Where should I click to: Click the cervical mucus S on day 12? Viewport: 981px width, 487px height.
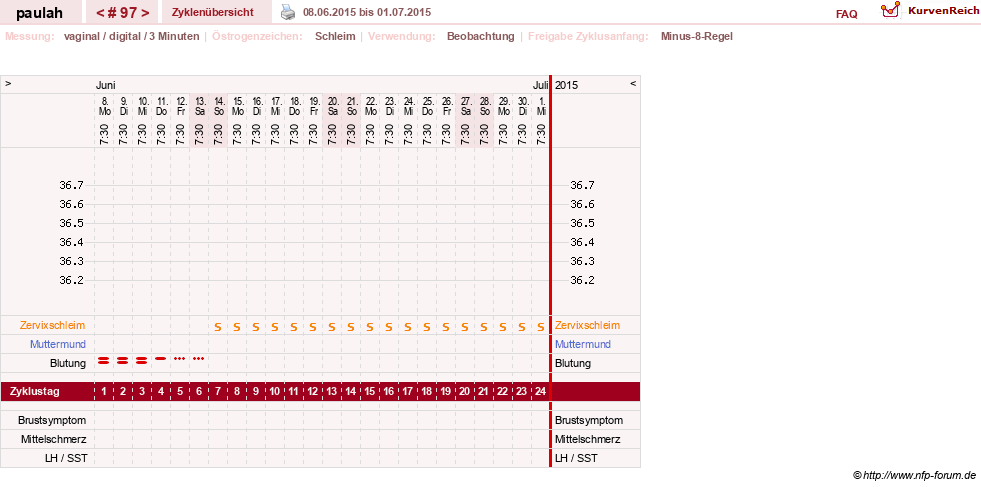[x=313, y=327]
